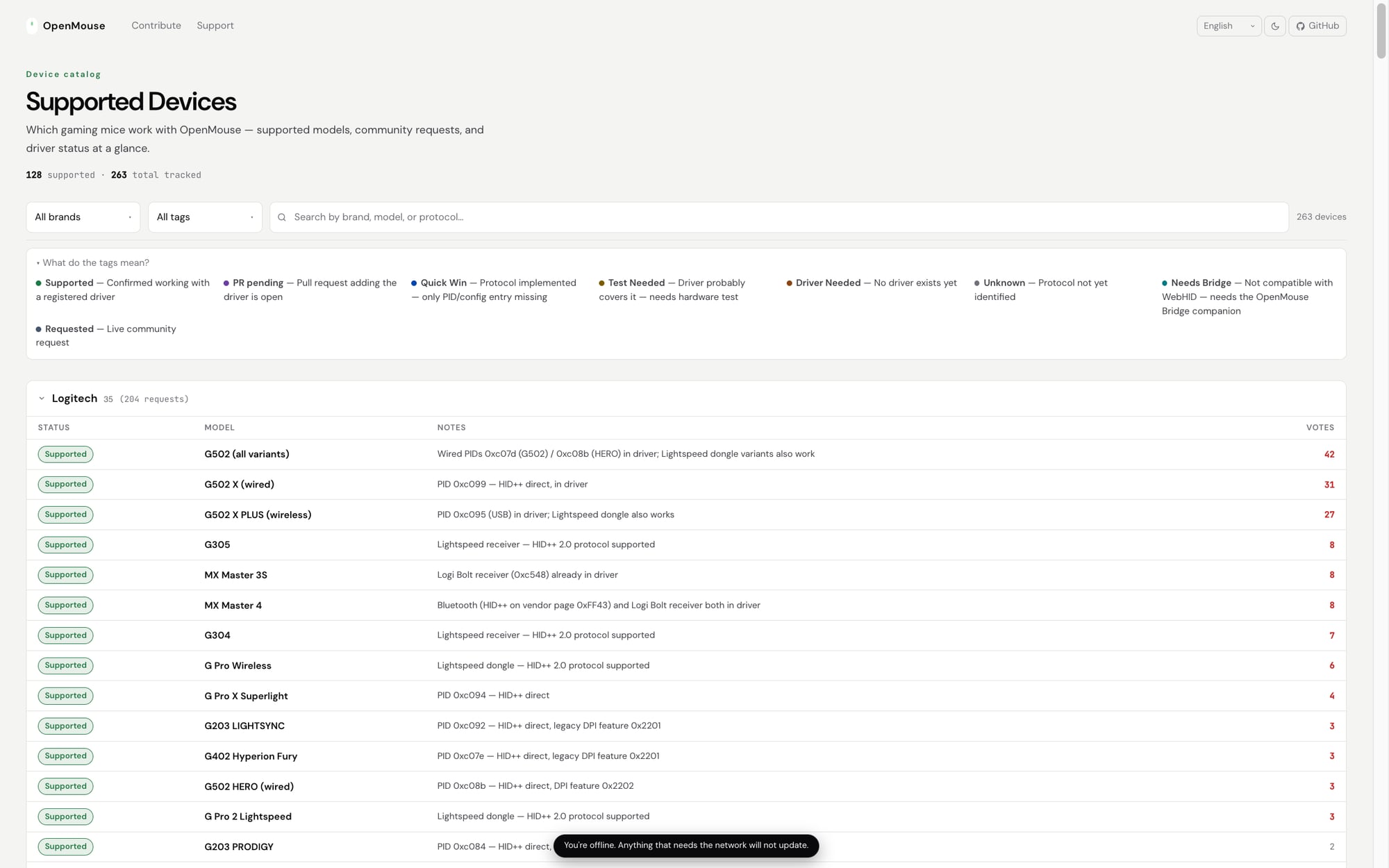Click the G402 Hyperion Fury model name
Viewport: 1389px width, 868px height.
(x=251, y=756)
